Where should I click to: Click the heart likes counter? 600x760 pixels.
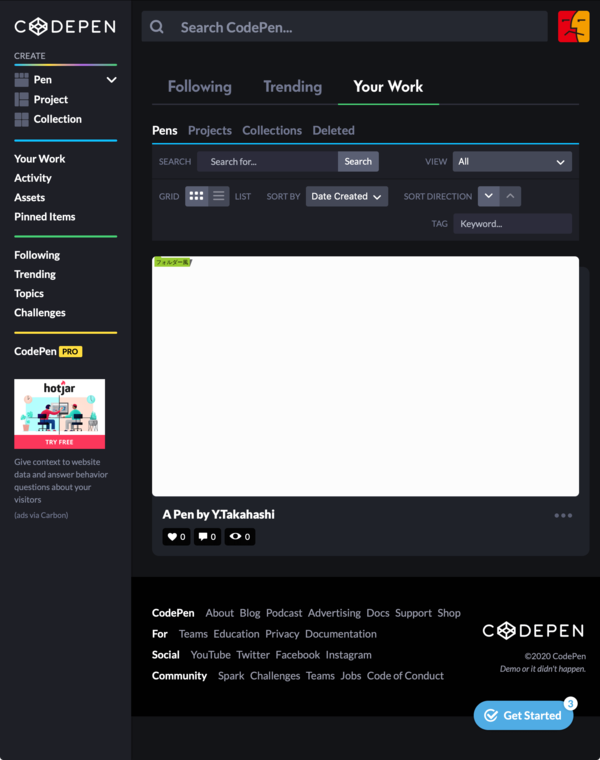[x=176, y=537]
